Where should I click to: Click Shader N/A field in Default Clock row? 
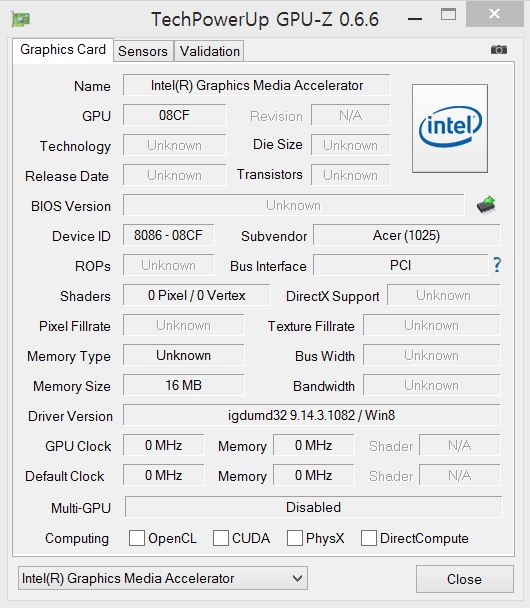click(460, 475)
